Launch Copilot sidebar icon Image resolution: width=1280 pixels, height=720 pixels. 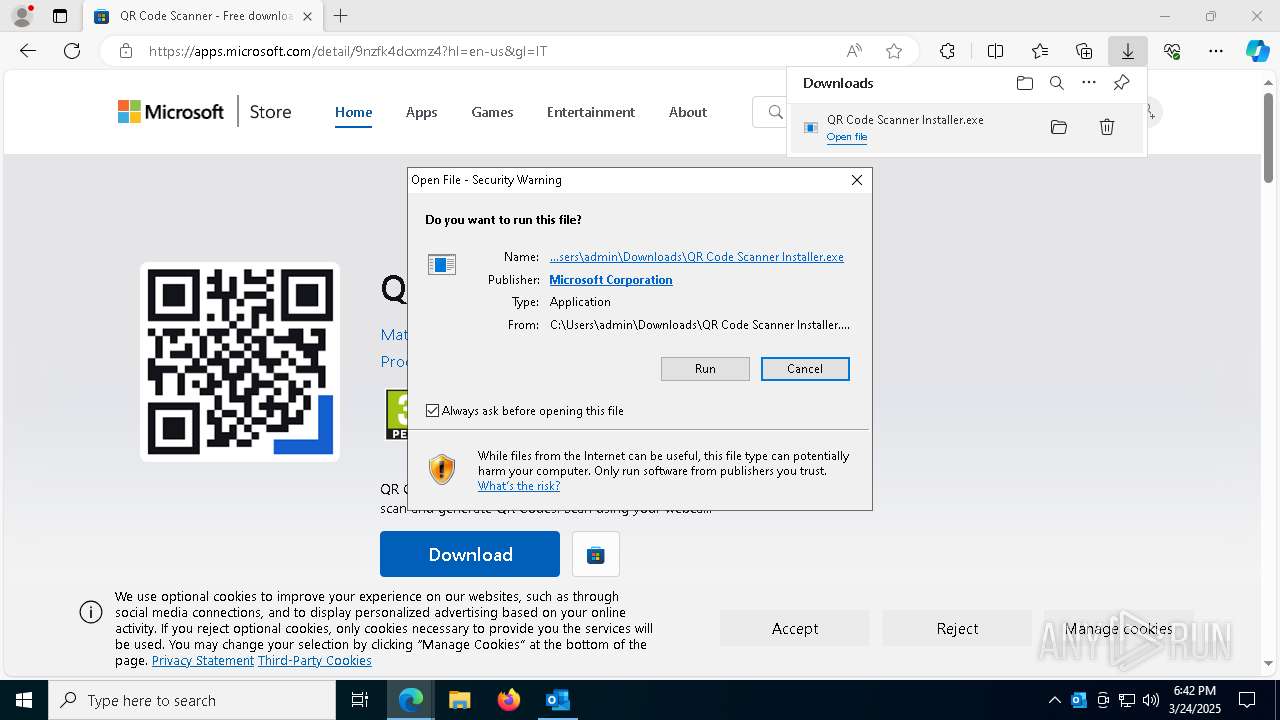1257,51
